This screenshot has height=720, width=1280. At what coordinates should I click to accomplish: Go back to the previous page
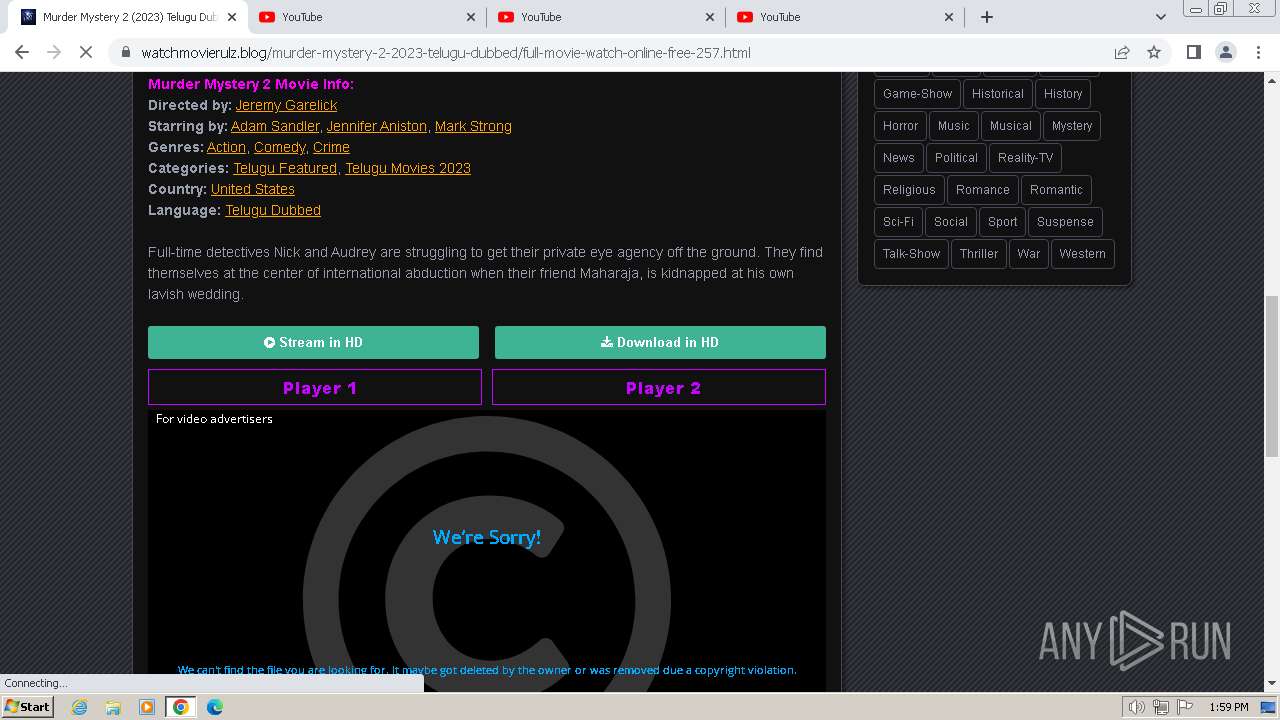pyautogui.click(x=22, y=52)
